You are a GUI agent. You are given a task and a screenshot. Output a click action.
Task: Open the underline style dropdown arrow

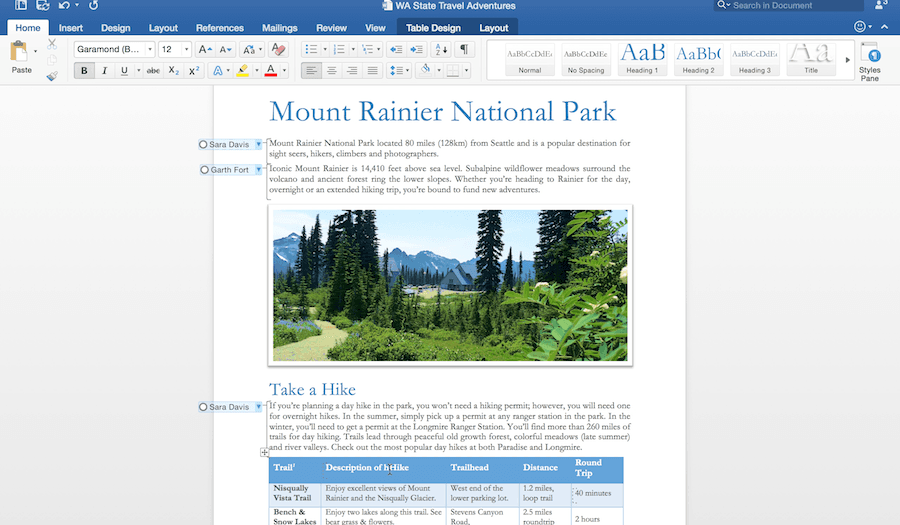click(x=138, y=71)
